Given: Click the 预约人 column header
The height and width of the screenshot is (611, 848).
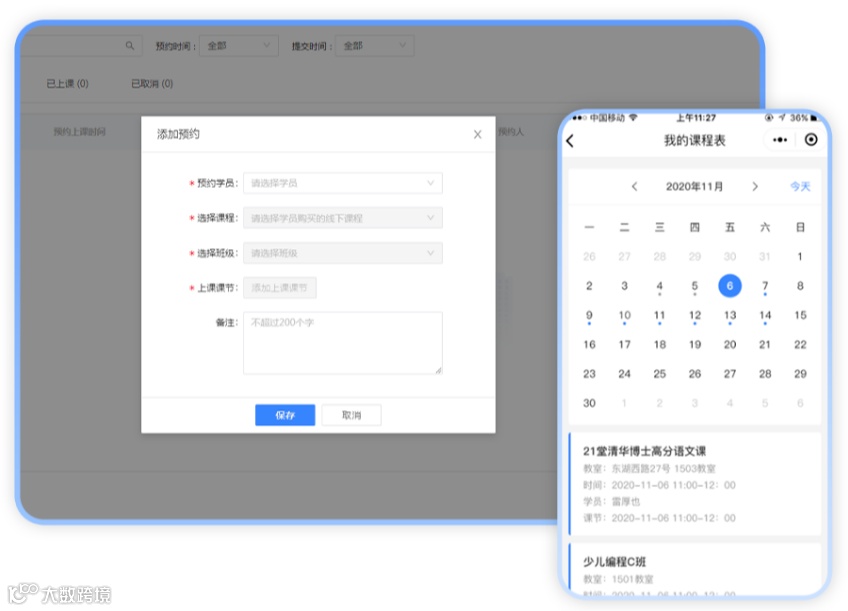Looking at the screenshot, I should point(511,131).
